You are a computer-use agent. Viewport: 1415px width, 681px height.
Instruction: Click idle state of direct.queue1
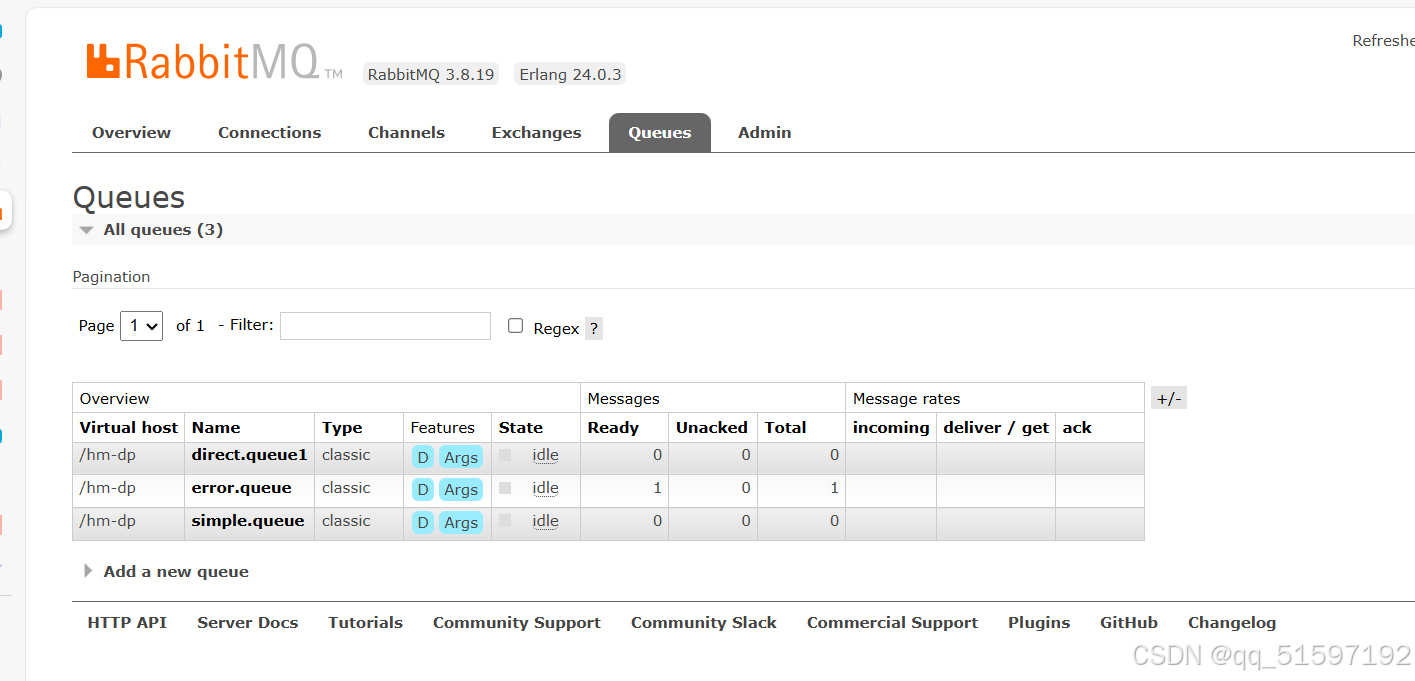point(545,455)
